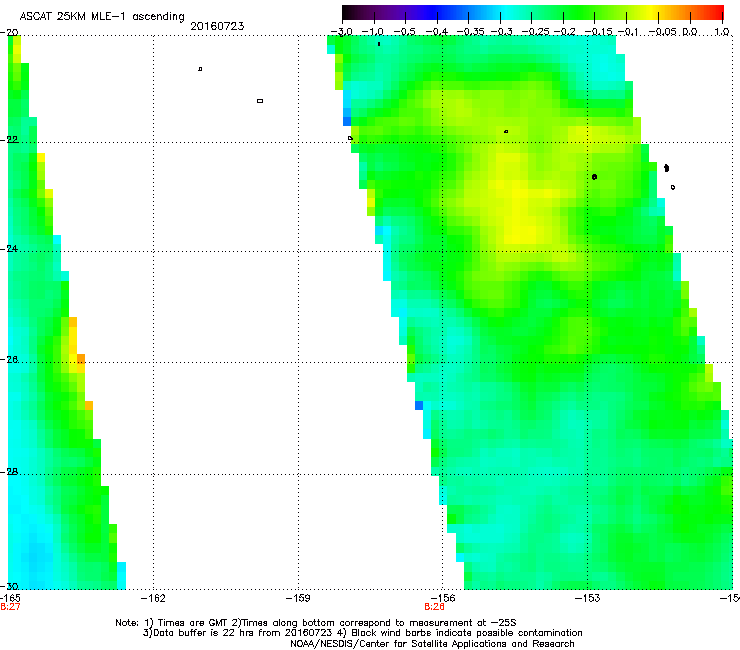Click the -3.0 color scale label
This screenshot has height=650, width=740.
(x=341, y=32)
